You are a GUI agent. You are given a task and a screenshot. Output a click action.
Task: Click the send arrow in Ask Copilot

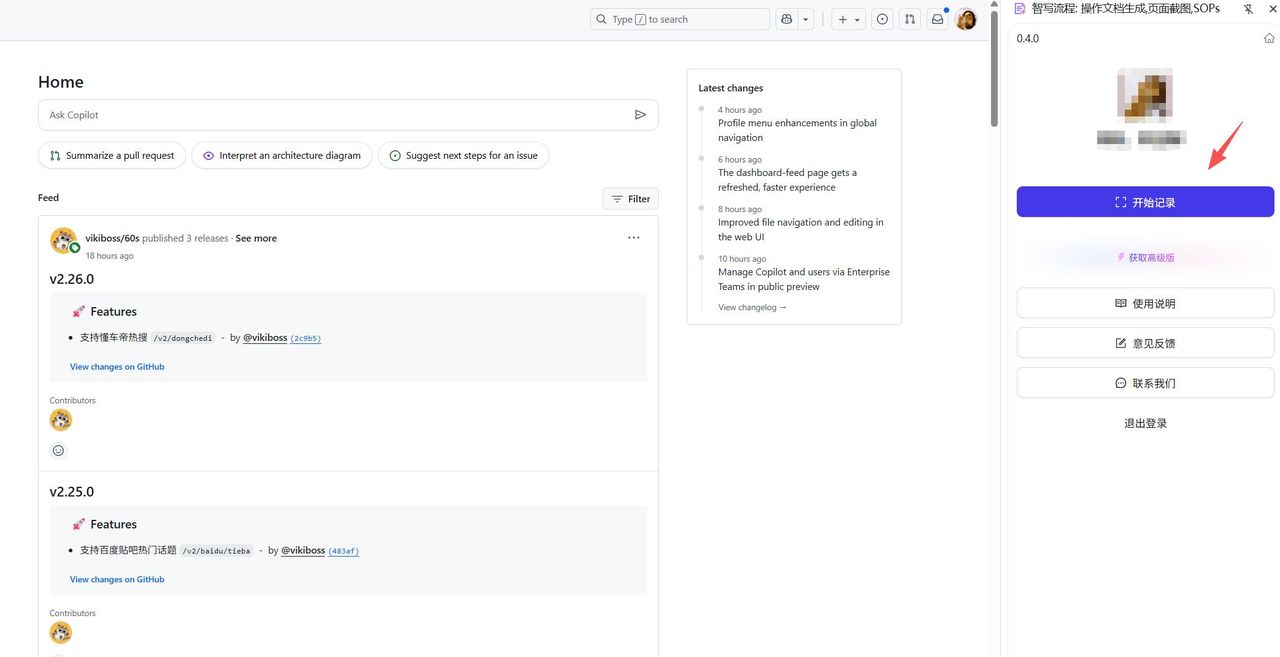coord(640,115)
